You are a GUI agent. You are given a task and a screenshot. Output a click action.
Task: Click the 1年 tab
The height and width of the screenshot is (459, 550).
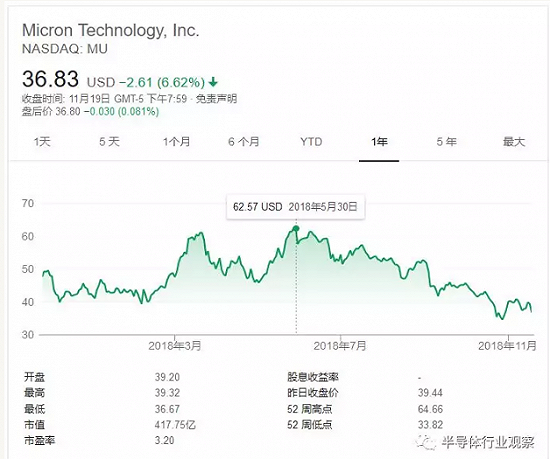(379, 142)
